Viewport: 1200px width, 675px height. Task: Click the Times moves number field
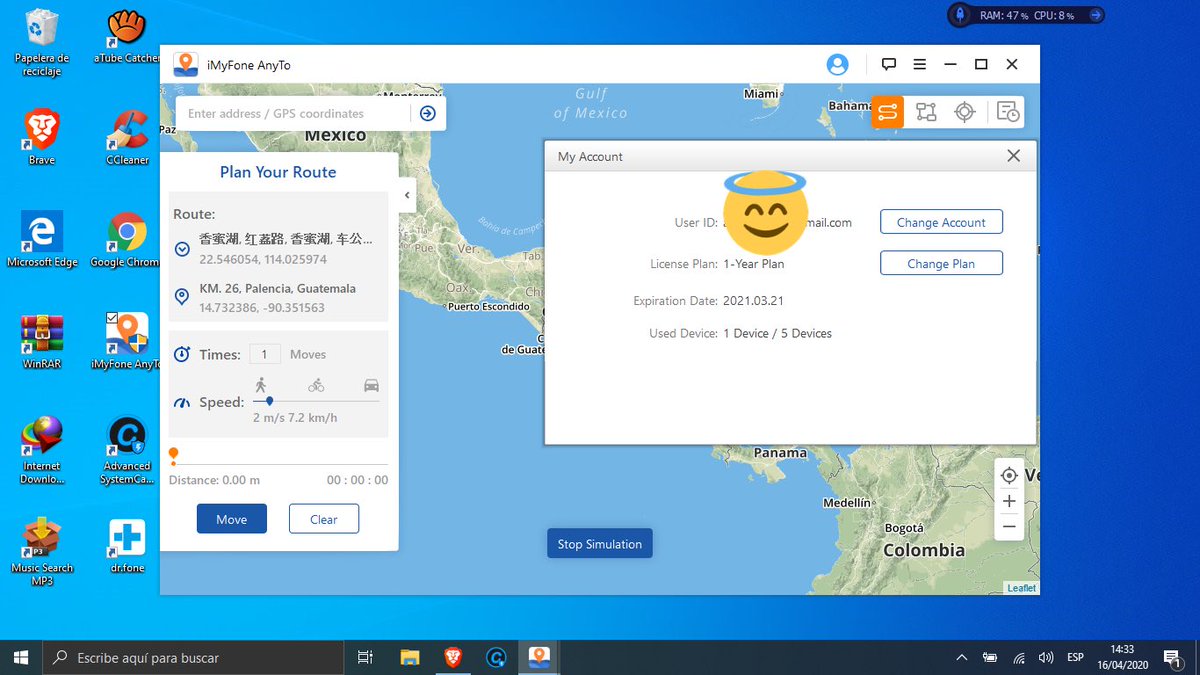pyautogui.click(x=265, y=354)
